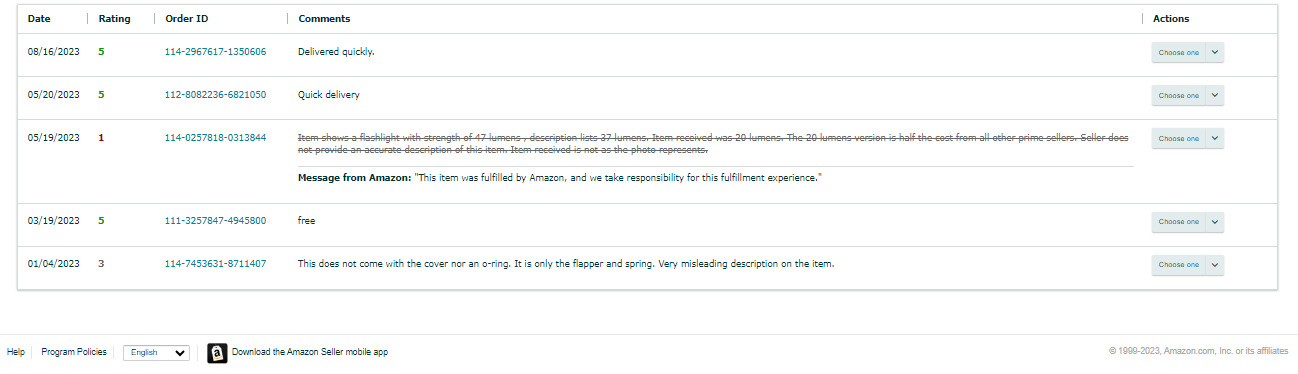1298x374 pixels.
Task: Click the Help link in footer
Action: point(16,352)
